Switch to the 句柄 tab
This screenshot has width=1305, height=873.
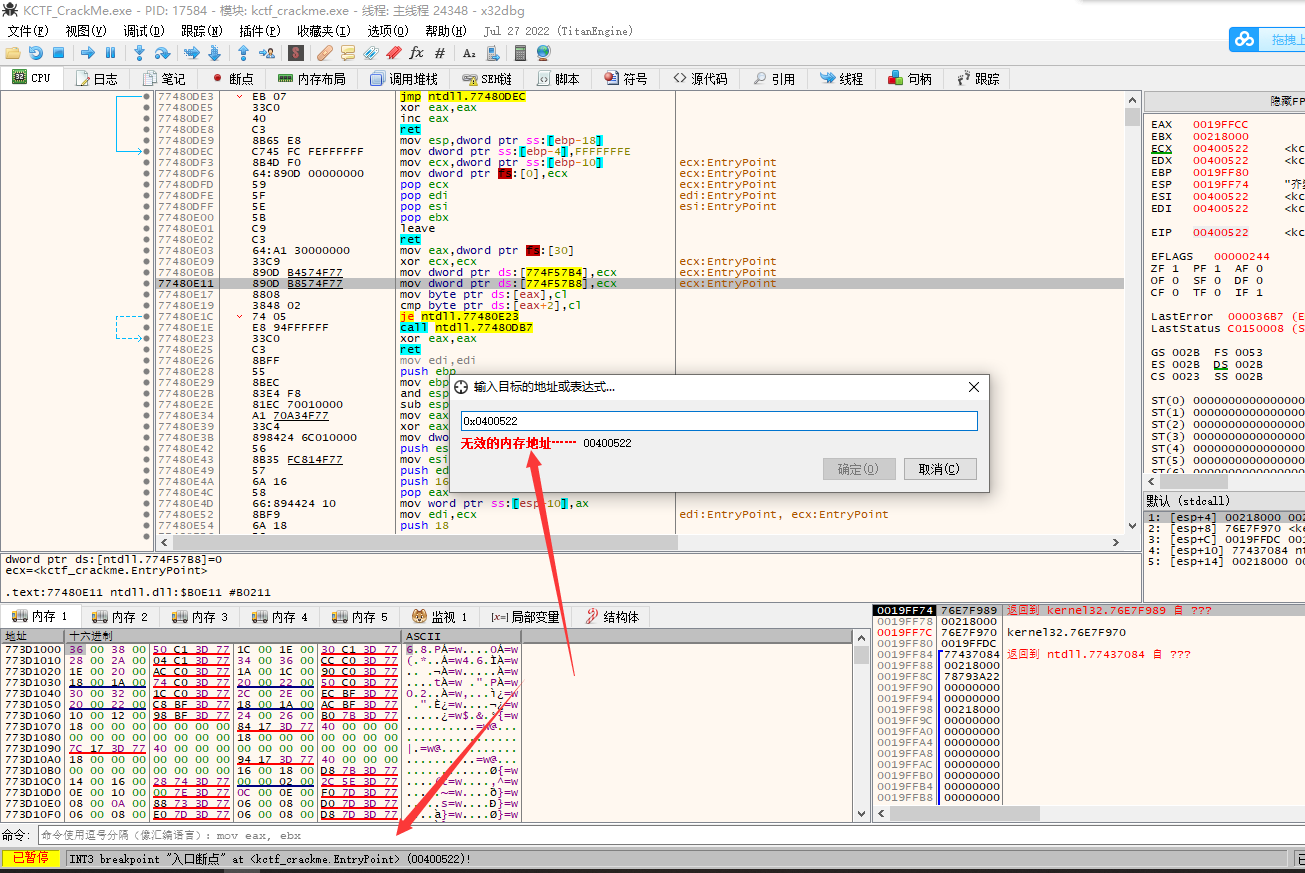tap(909, 78)
